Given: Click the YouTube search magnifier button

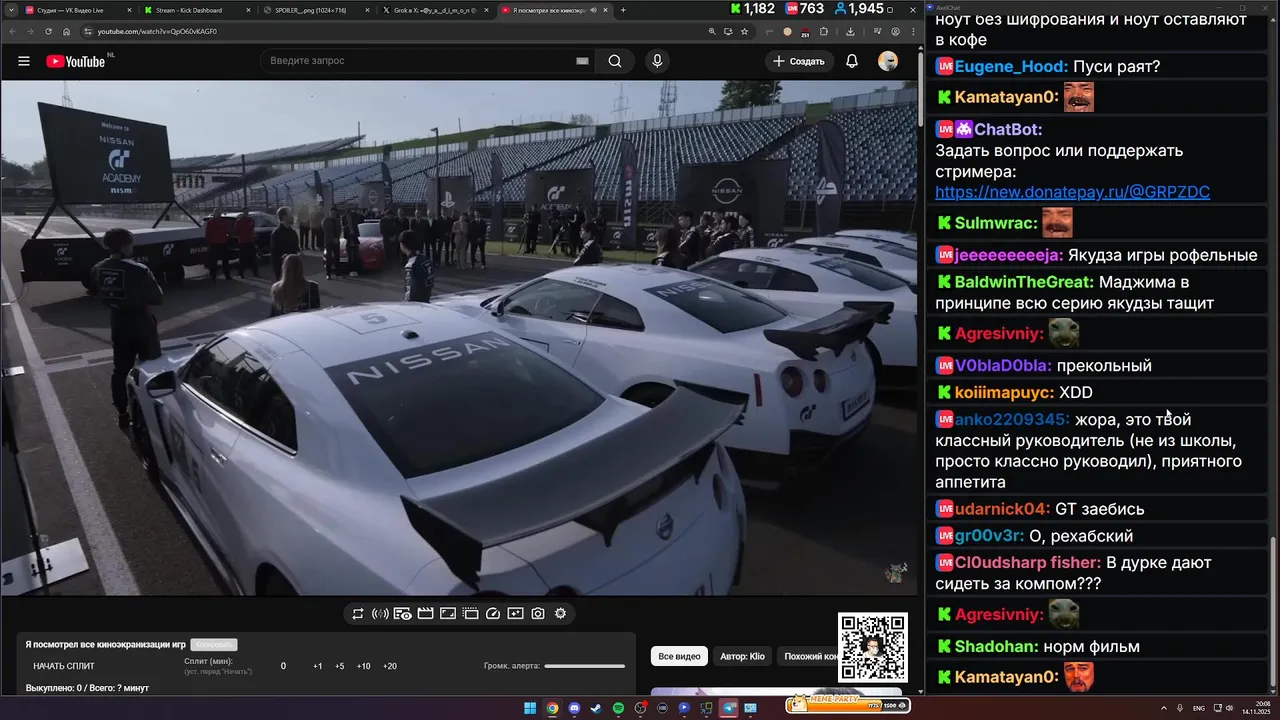Looking at the screenshot, I should (615, 61).
